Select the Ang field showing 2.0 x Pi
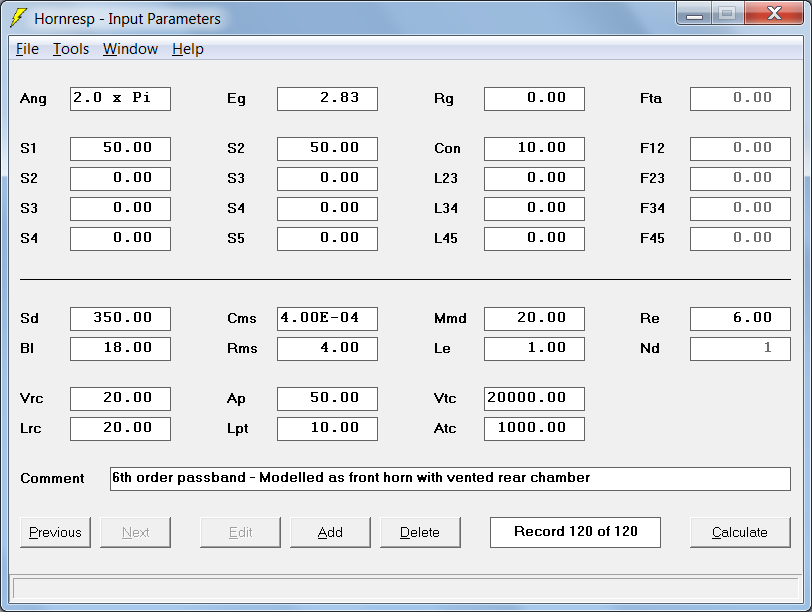This screenshot has width=812, height=612. pos(120,99)
